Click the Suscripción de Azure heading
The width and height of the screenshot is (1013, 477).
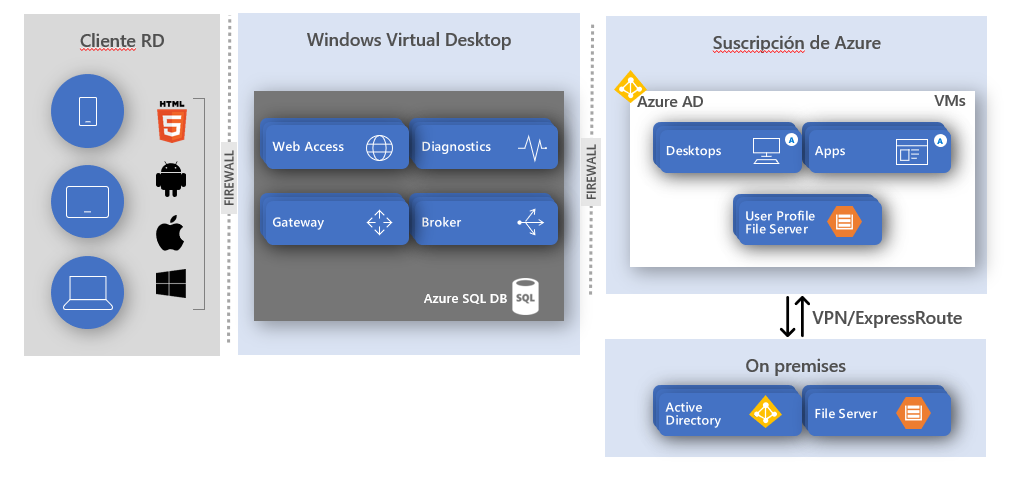click(797, 43)
